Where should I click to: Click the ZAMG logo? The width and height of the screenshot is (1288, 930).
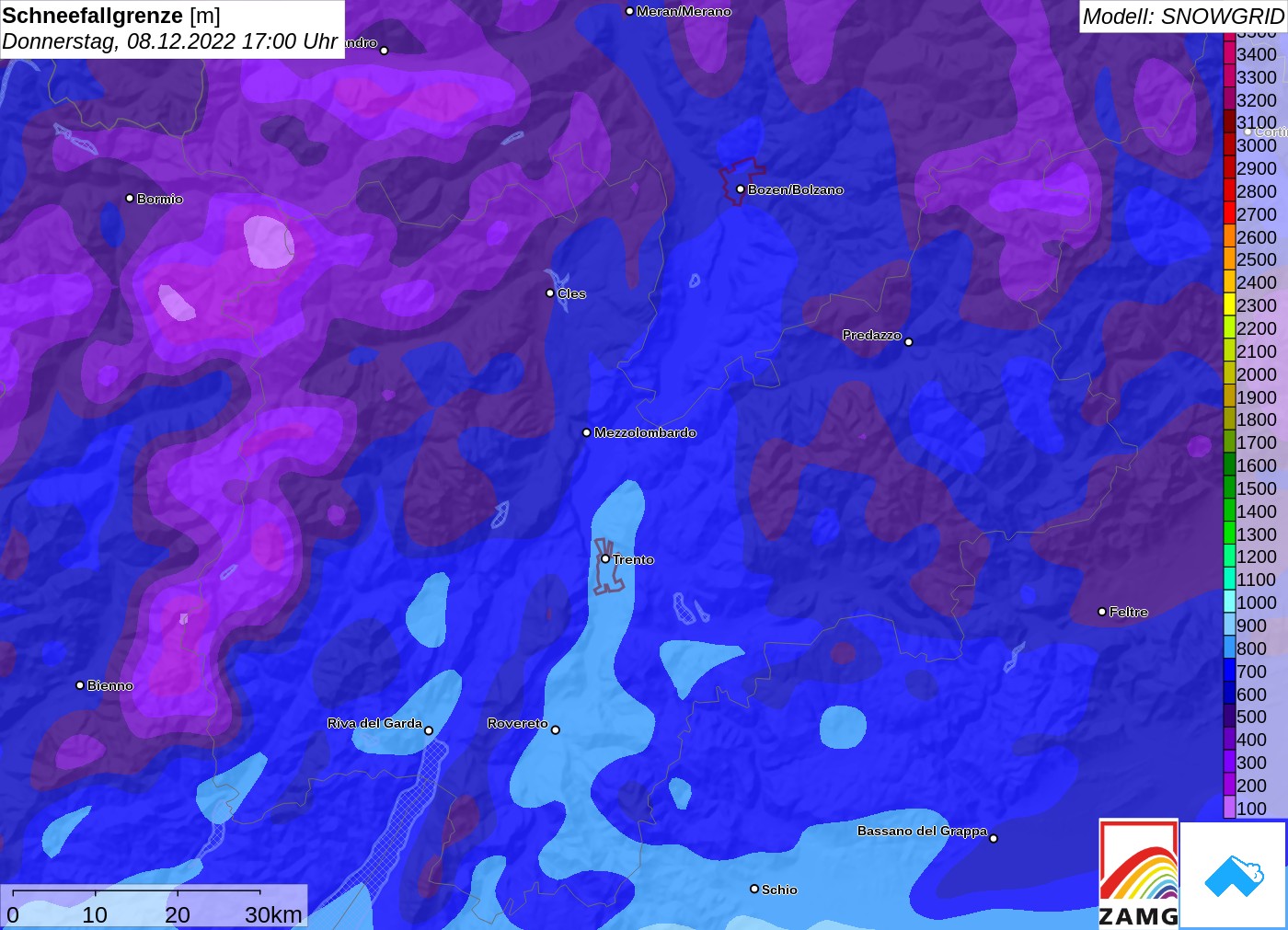tap(1139, 874)
